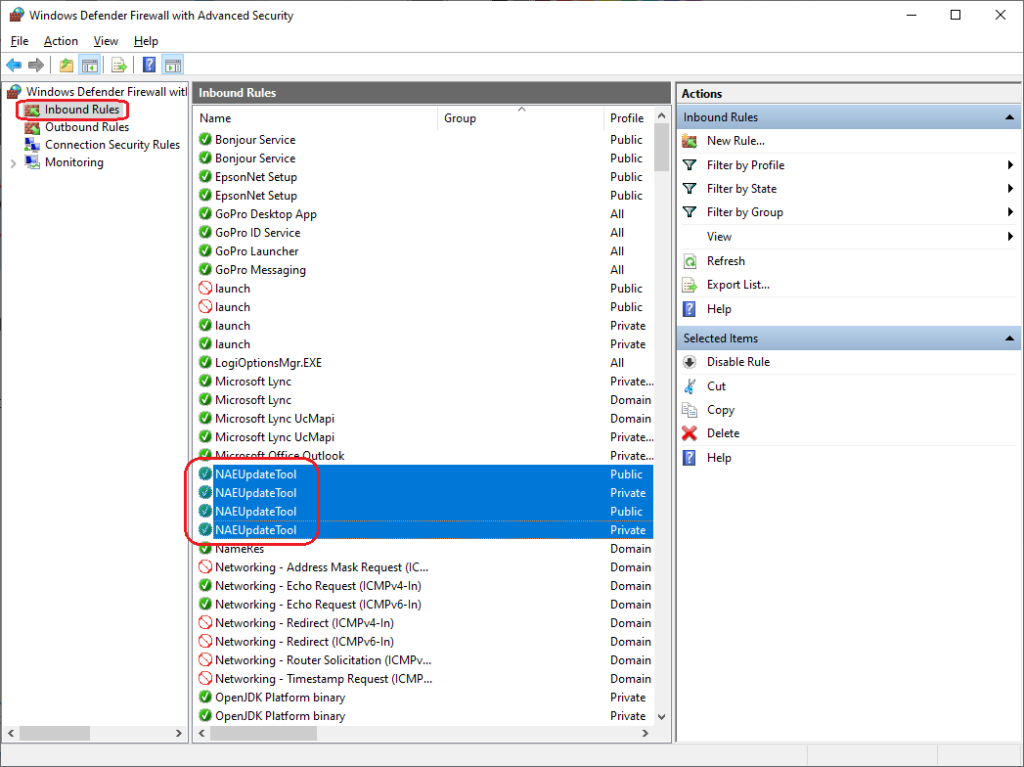Click the New Rule... action link
The height and width of the screenshot is (767, 1024).
(735, 140)
